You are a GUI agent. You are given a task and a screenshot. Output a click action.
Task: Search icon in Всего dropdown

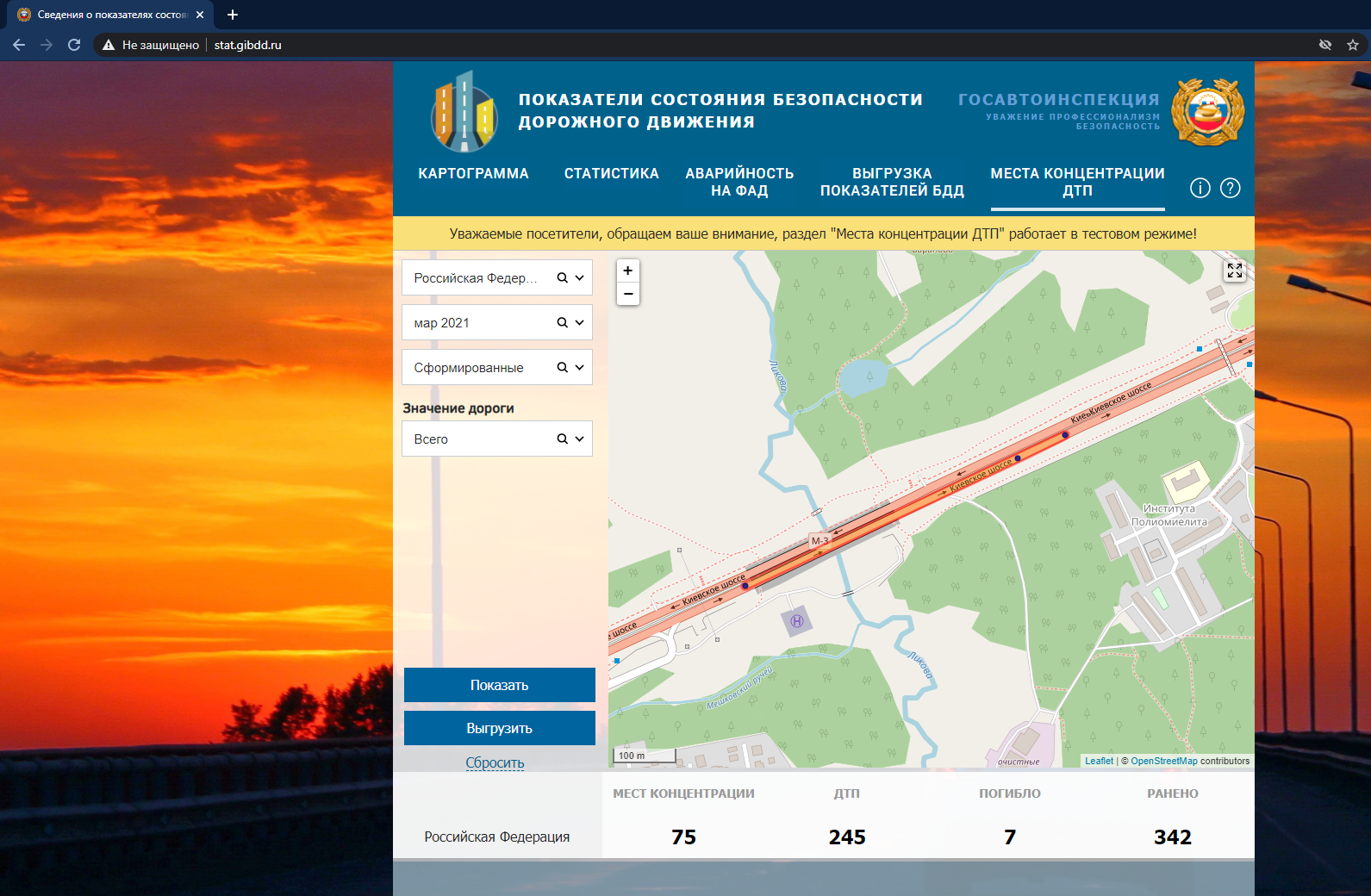pyautogui.click(x=562, y=439)
